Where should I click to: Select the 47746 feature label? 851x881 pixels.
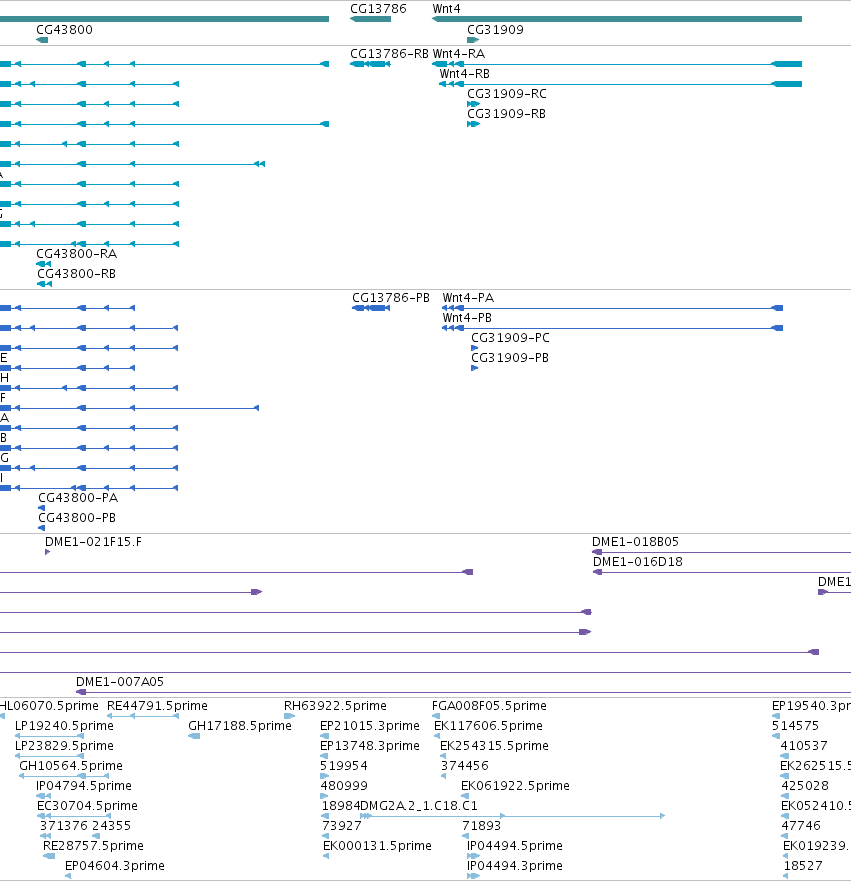801,826
